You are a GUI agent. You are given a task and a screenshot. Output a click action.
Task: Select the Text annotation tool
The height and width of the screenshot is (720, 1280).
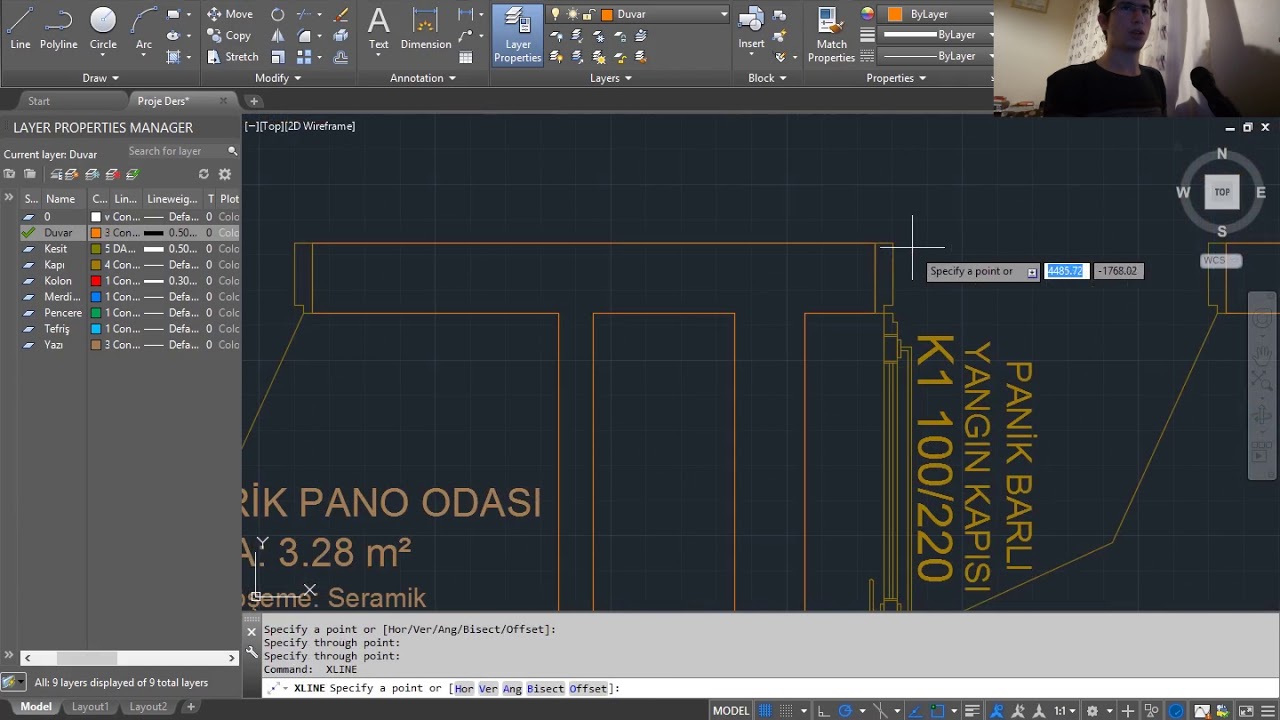(378, 28)
